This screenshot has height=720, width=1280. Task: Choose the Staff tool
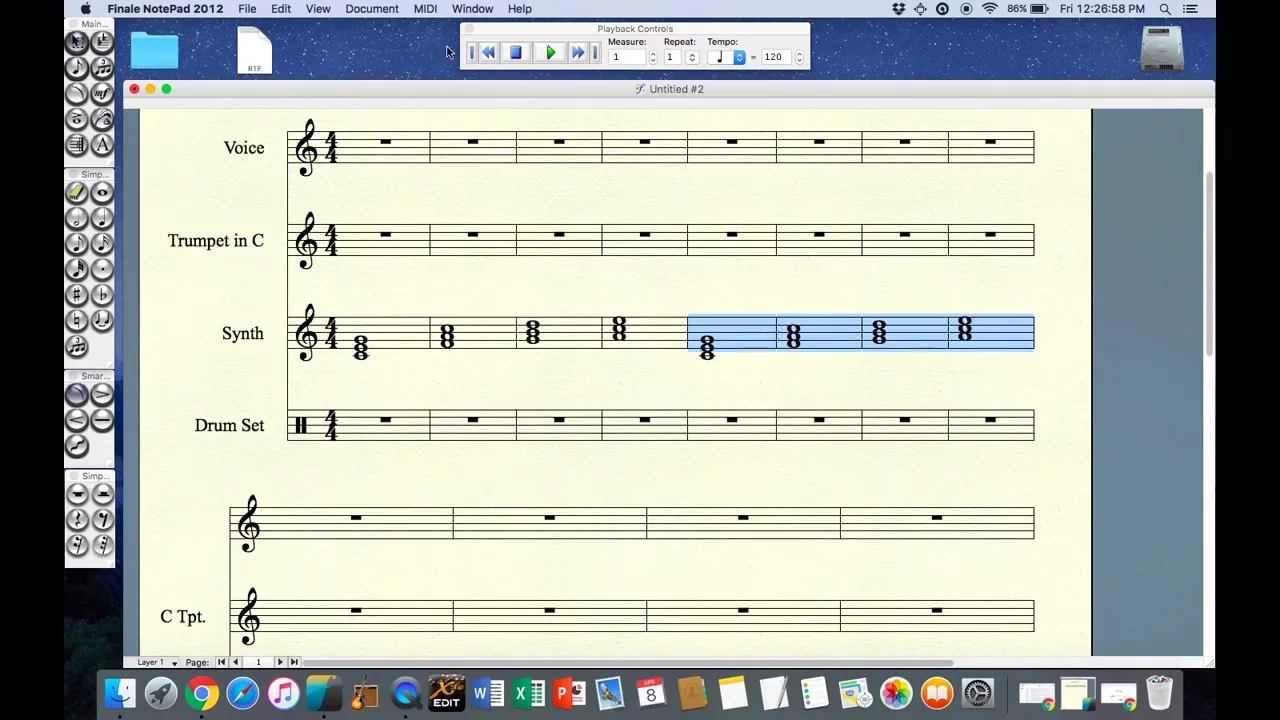point(77,145)
